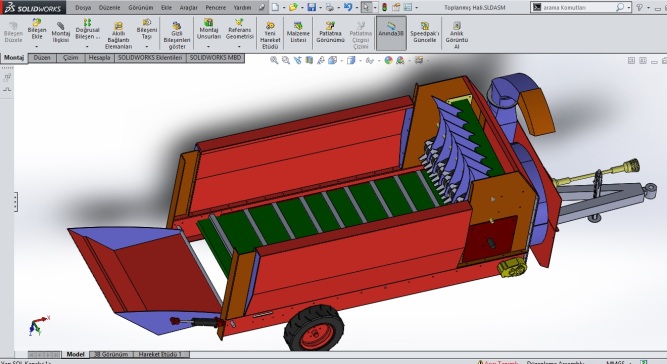Open the Görünüm menu

141,8
